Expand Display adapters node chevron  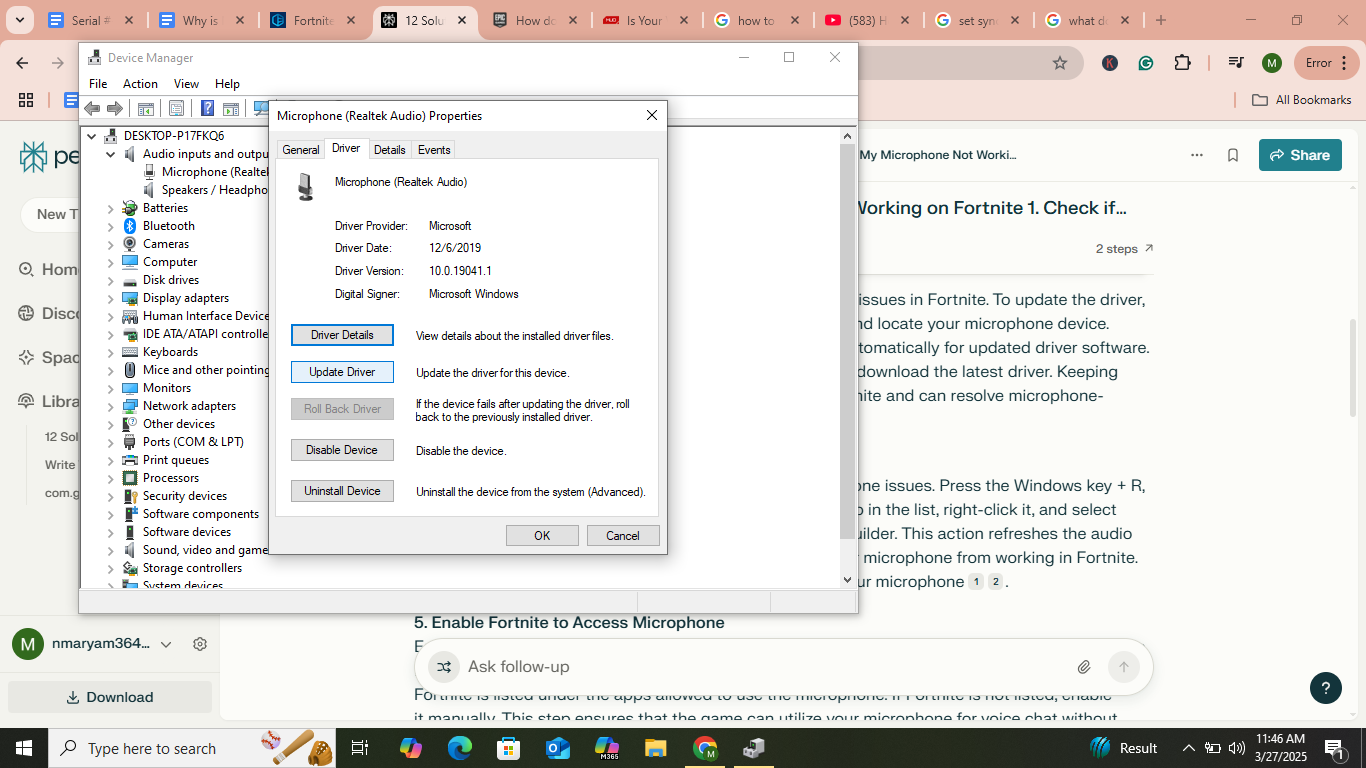111,298
